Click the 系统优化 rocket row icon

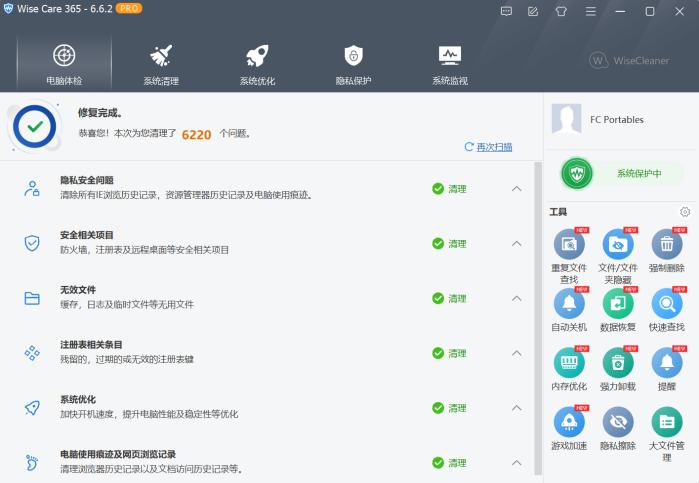32,408
